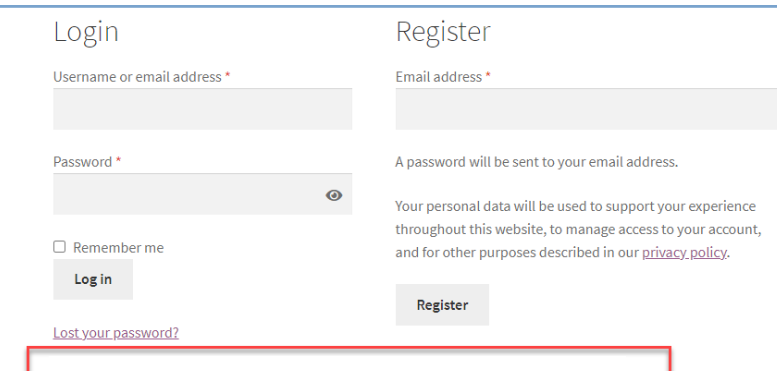The height and width of the screenshot is (371, 777).
Task: Open the Lost your password? link
Action: [116, 332]
